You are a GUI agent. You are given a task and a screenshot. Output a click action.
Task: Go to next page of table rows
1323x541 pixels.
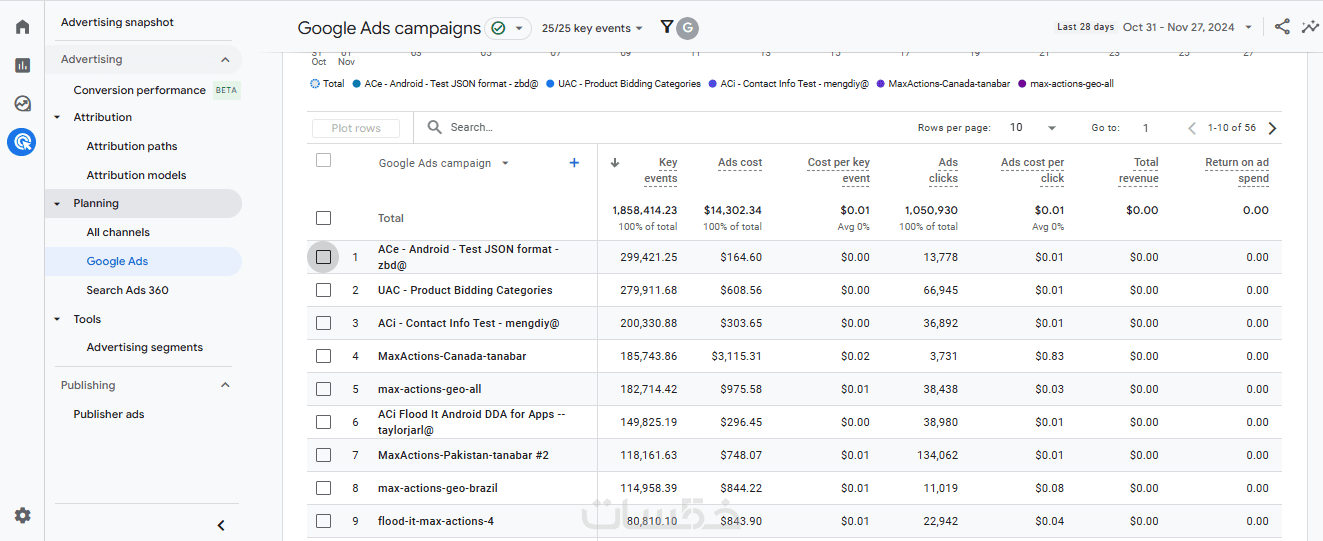click(1272, 128)
